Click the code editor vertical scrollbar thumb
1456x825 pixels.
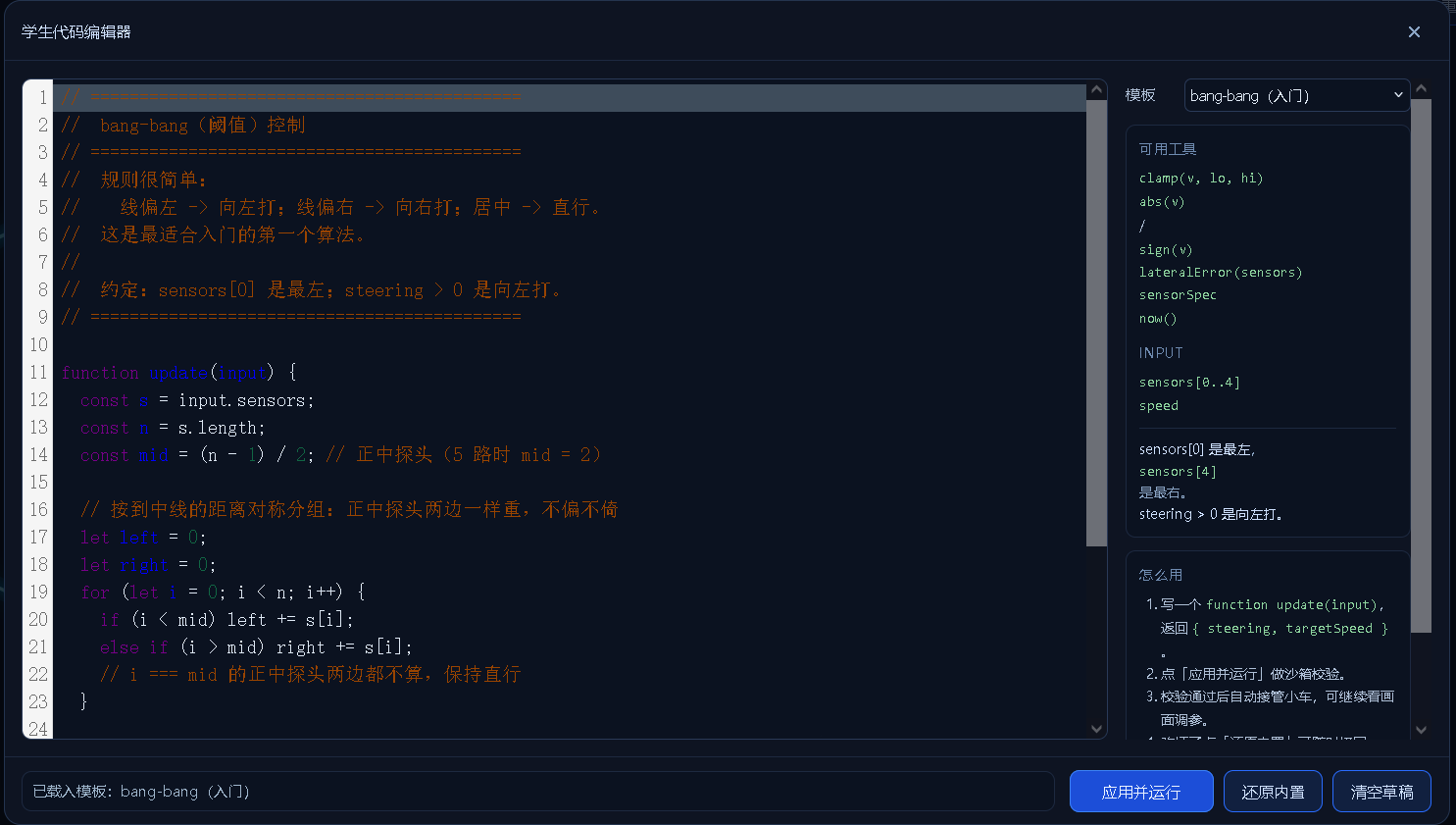pyautogui.click(x=1096, y=323)
